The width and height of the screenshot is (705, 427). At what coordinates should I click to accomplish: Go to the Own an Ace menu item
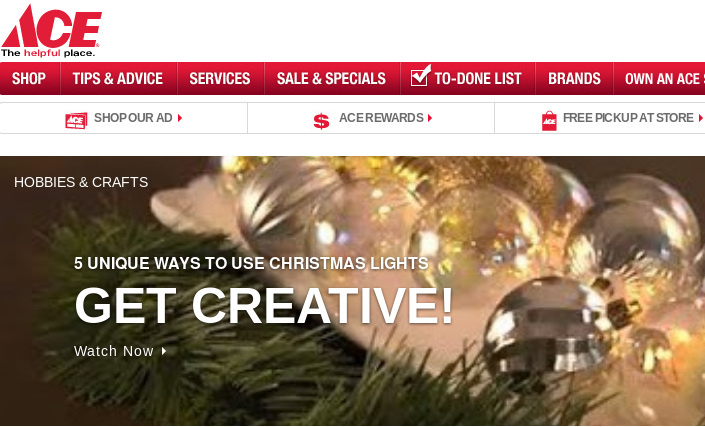point(659,79)
